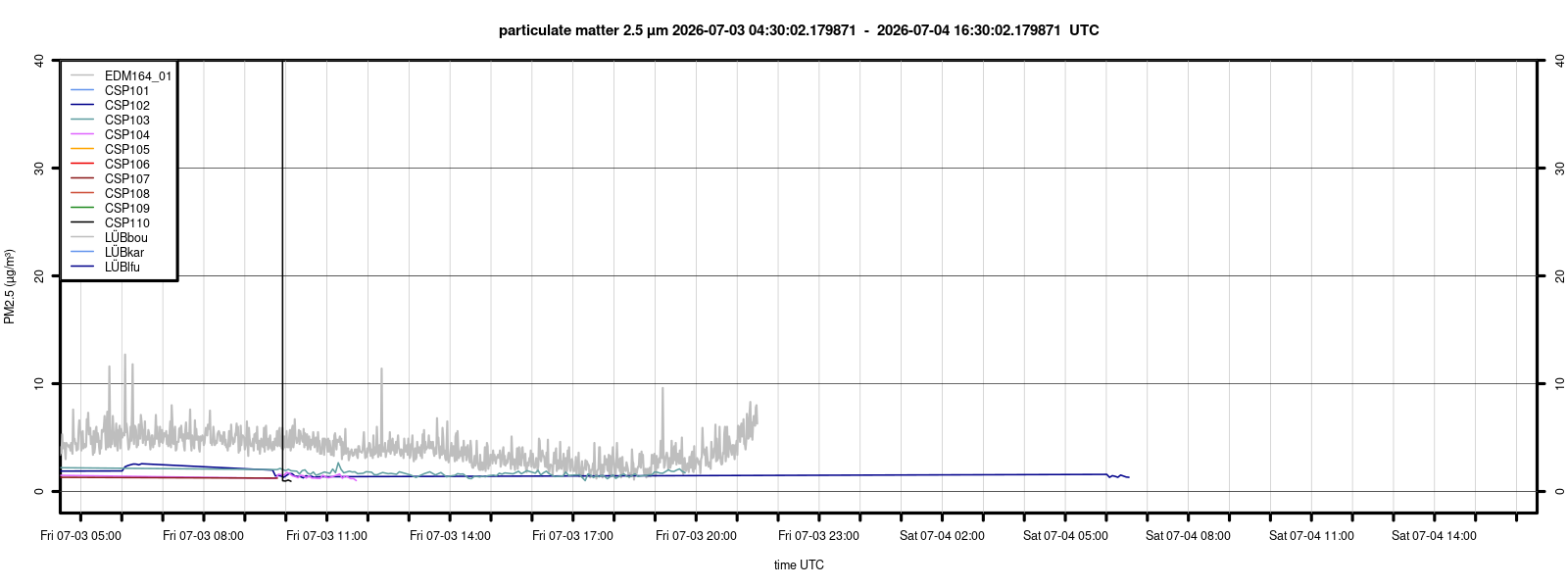Click the Sat 07-04 02:00 tick label
Viewport: 1568px width, 588px height.
click(x=943, y=535)
